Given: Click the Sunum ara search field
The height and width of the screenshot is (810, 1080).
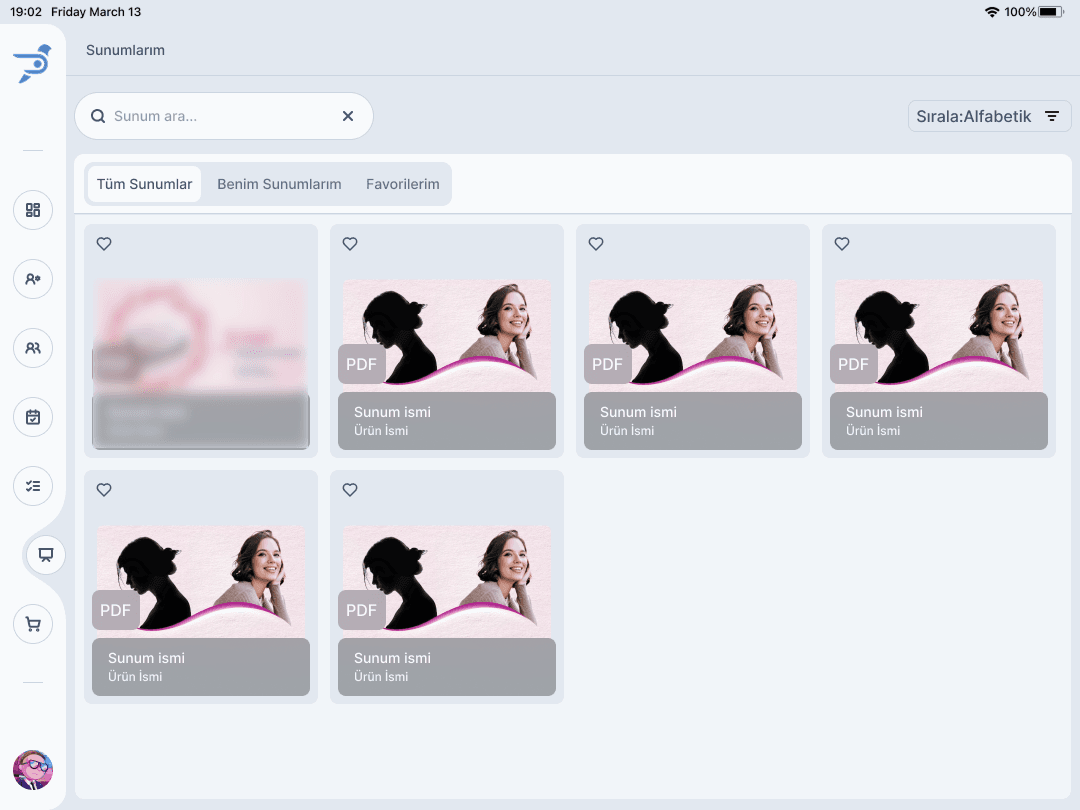Looking at the screenshot, I should [220, 116].
